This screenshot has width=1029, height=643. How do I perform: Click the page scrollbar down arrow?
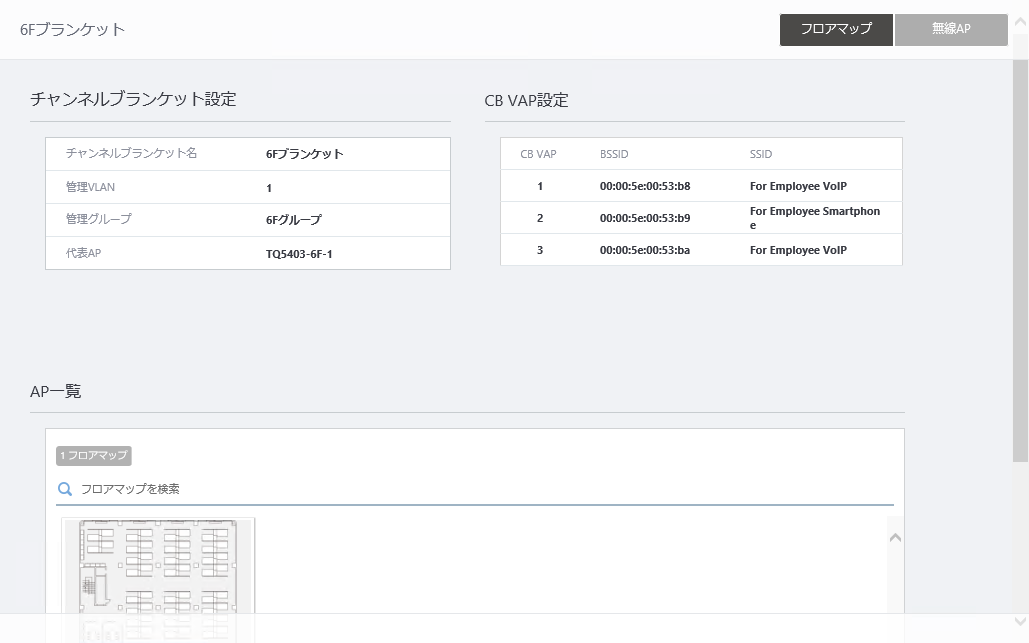click(x=1020, y=621)
